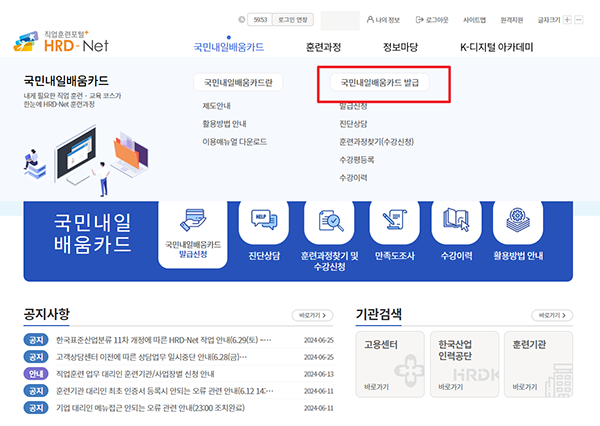This screenshot has width=600, height=426.
Task: Click the 한국산업 인력공단 card
Action: [x=464, y=364]
